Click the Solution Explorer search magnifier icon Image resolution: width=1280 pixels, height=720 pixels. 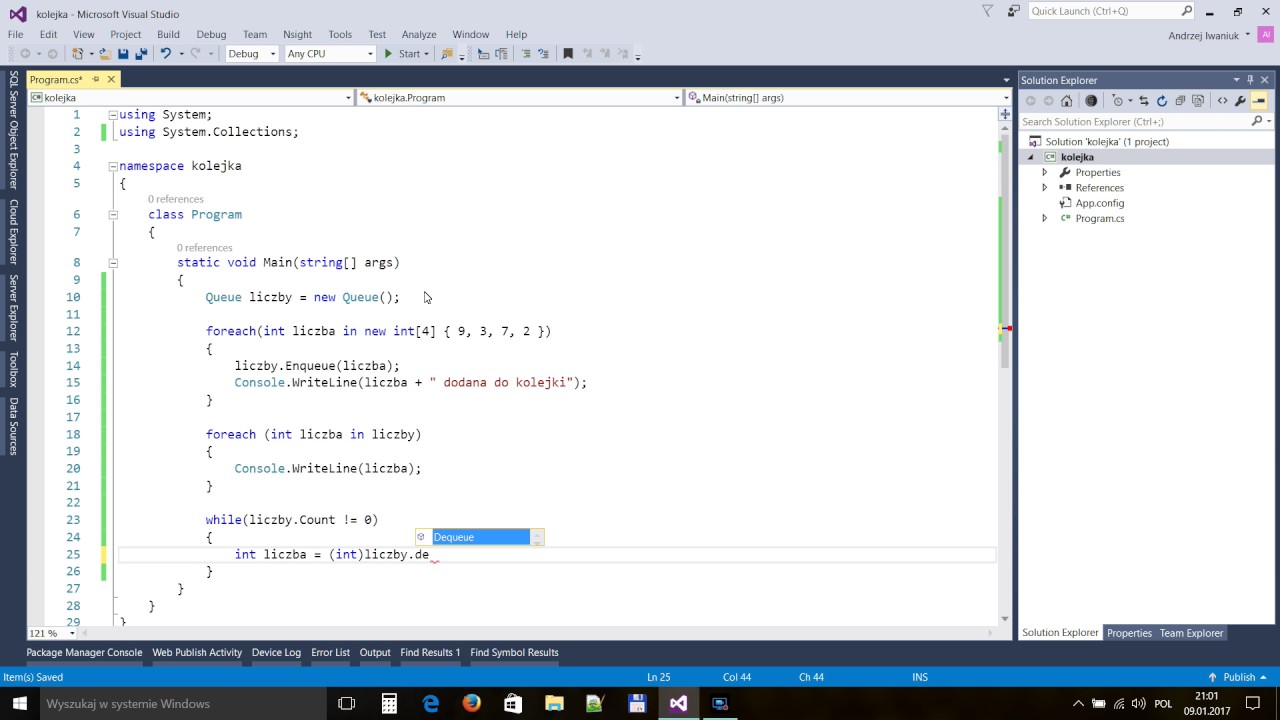coord(1257,121)
